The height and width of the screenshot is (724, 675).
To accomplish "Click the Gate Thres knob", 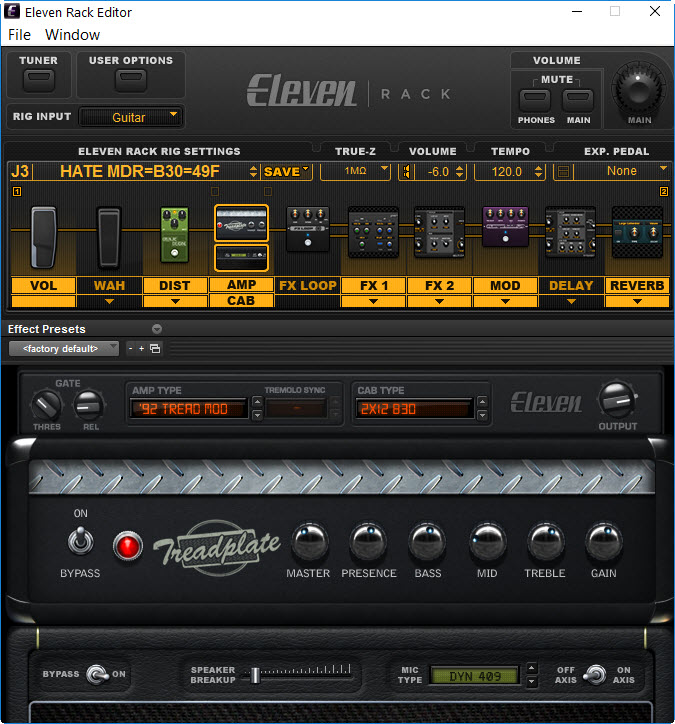I will point(46,406).
